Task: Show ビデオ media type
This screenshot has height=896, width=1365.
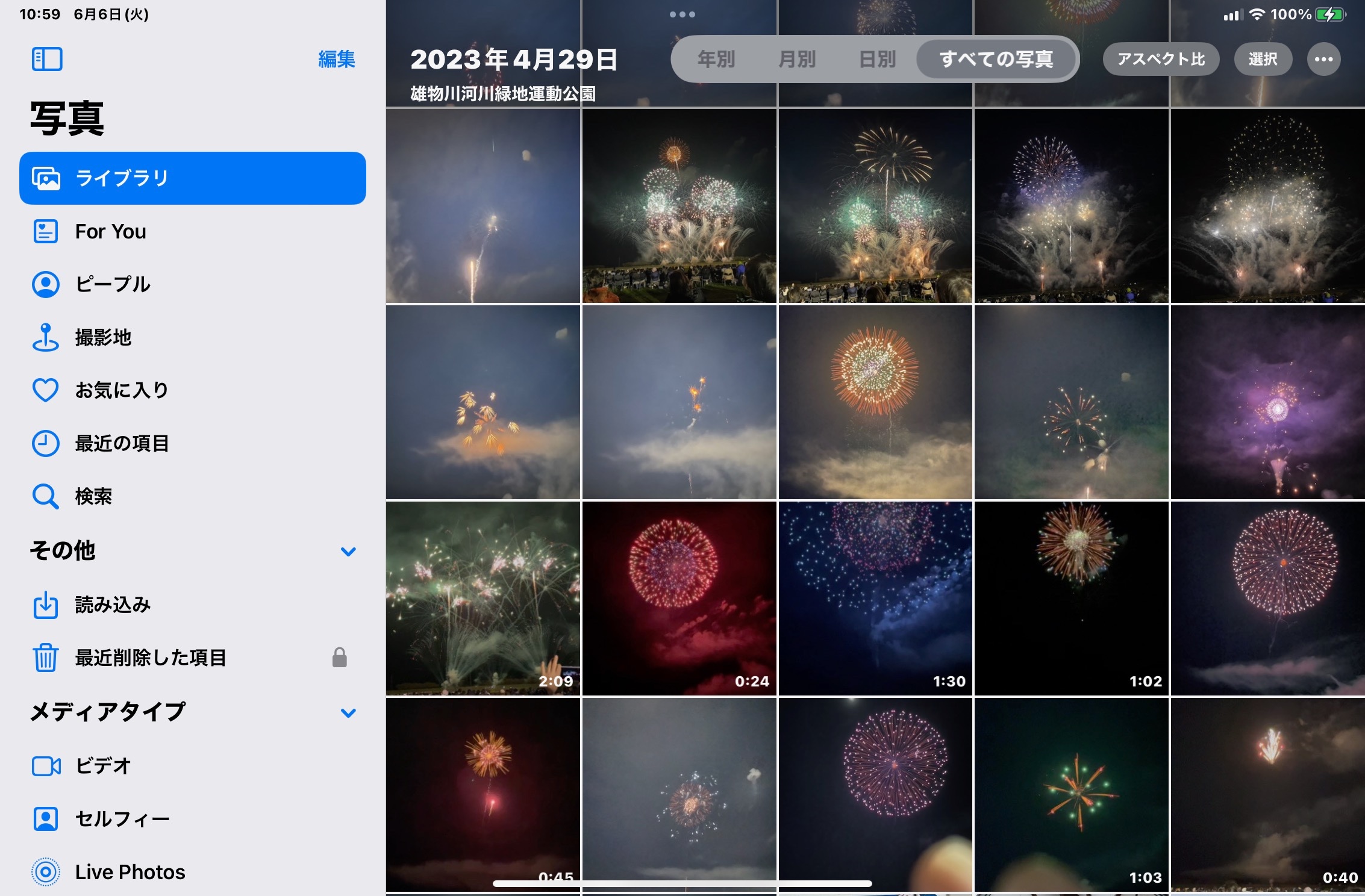Action: (102, 766)
